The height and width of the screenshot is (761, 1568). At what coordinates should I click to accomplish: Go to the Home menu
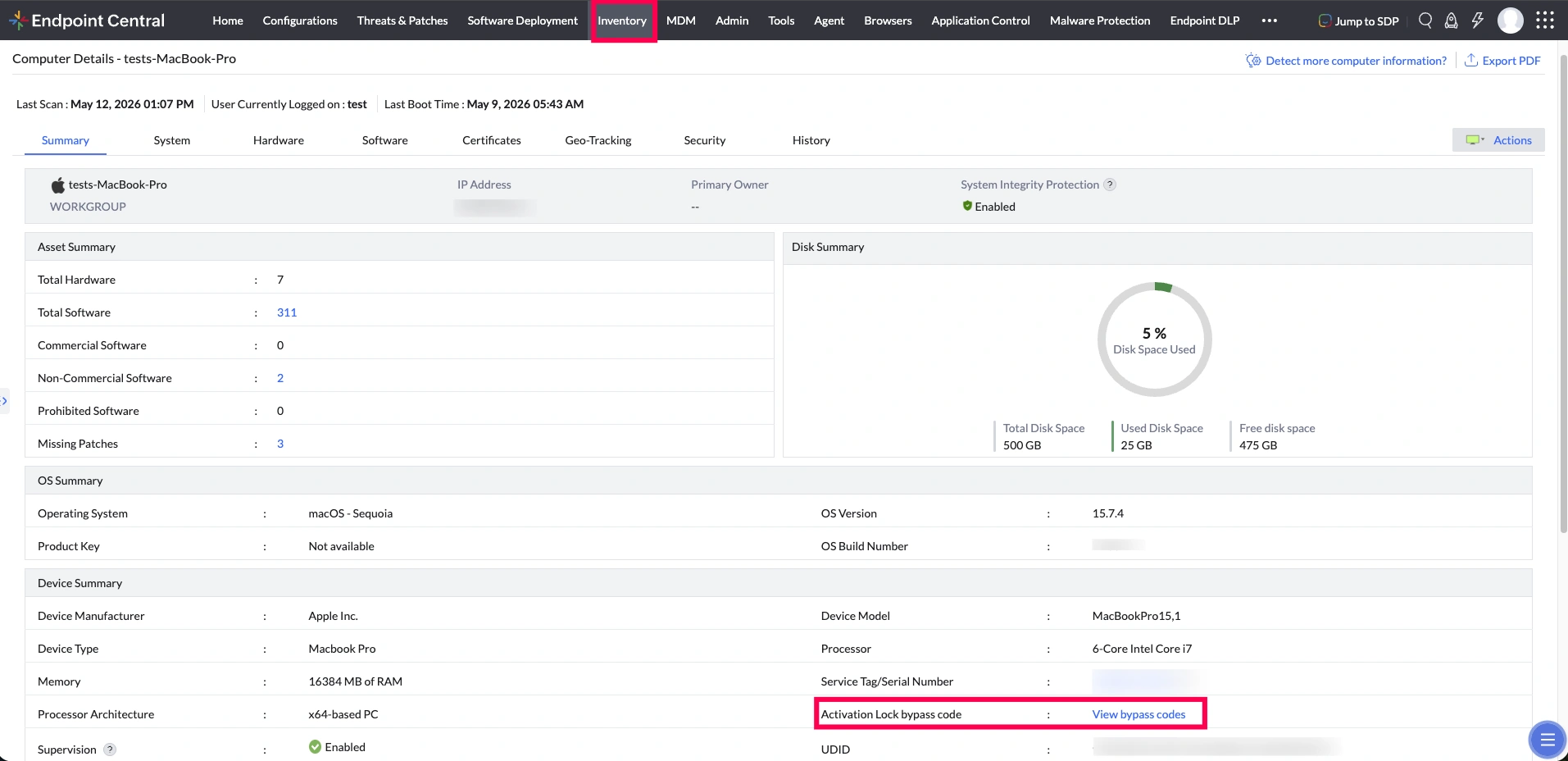click(228, 21)
